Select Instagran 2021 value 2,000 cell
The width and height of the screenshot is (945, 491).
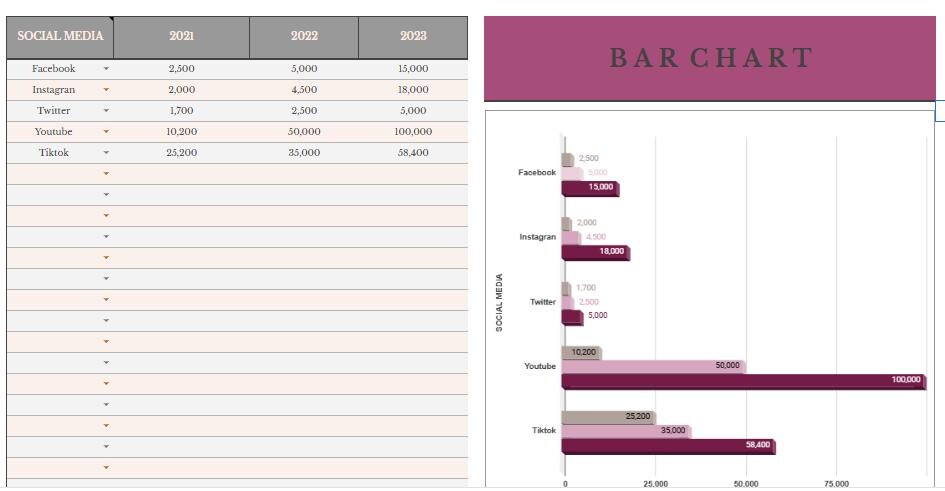point(181,90)
